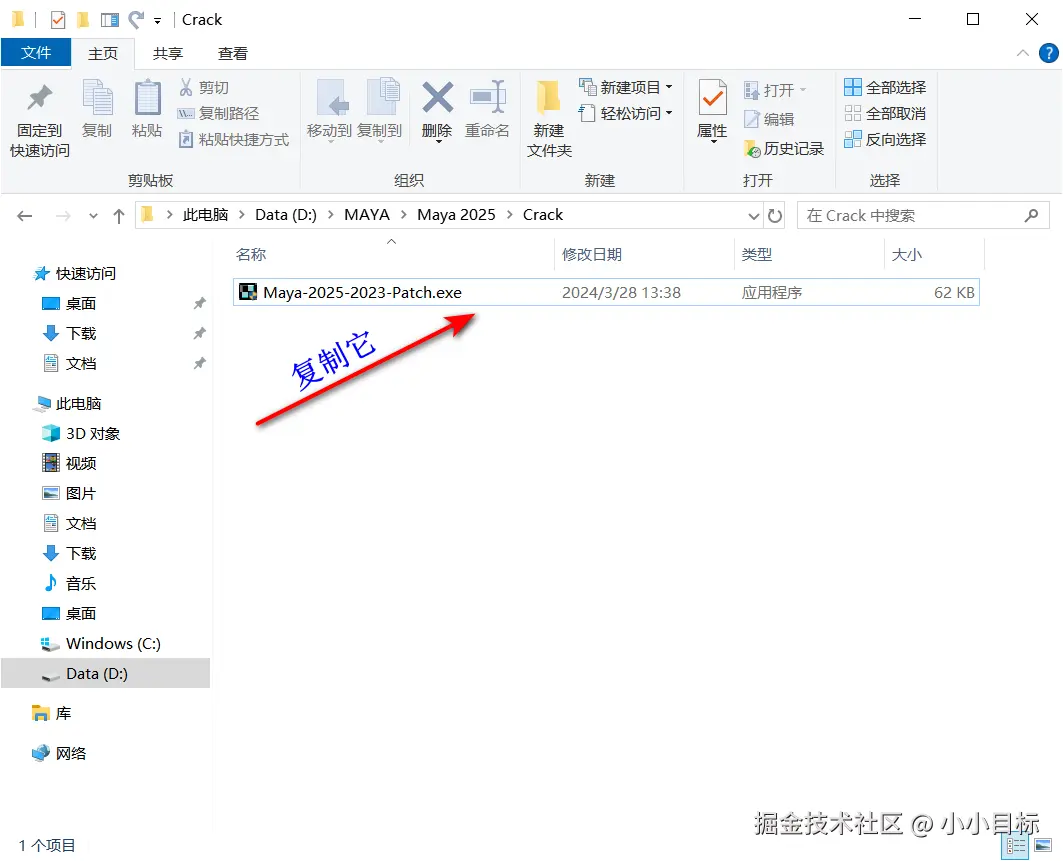Click Copy path (复制路径)

coord(218,113)
